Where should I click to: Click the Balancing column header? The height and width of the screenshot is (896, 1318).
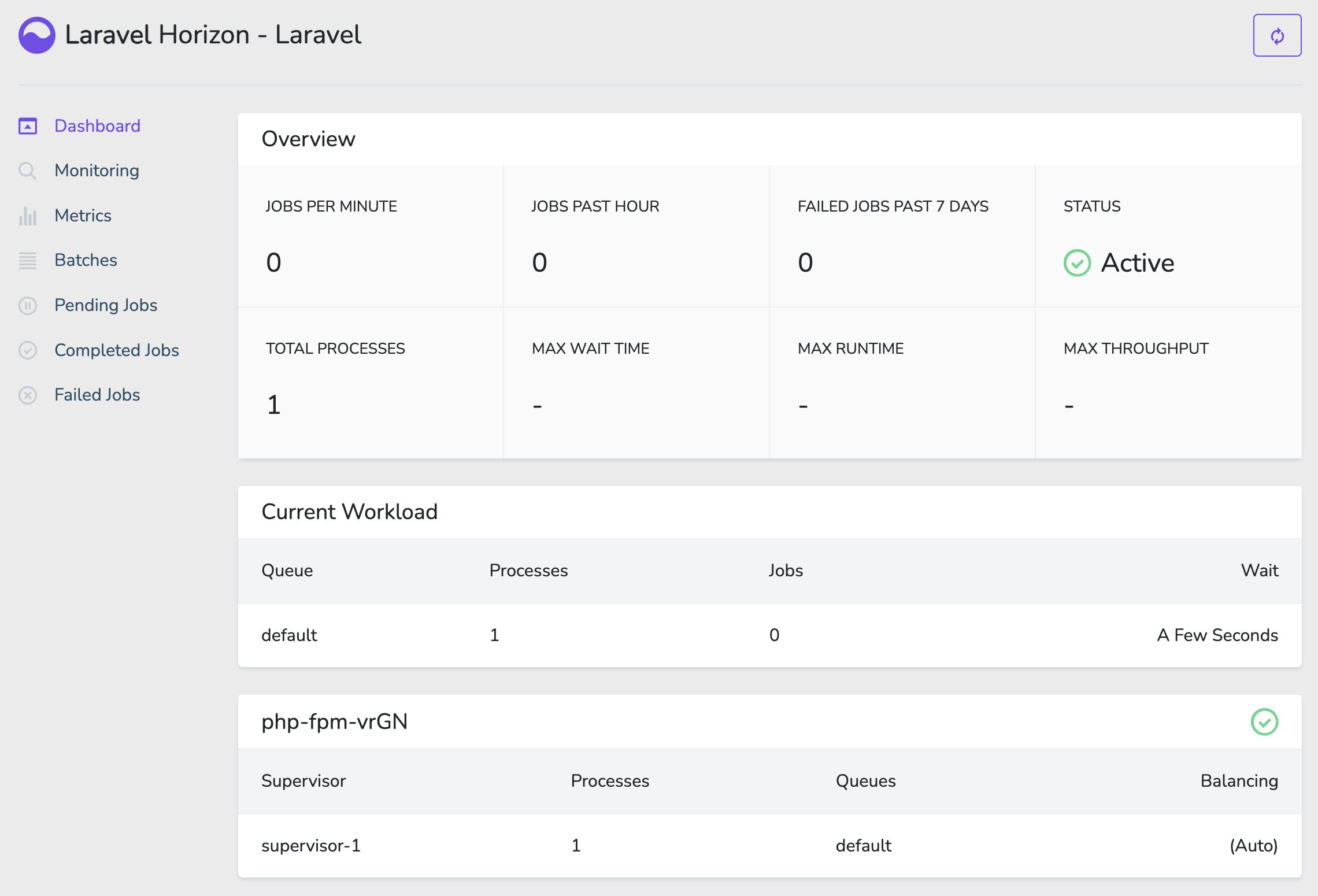1239,781
